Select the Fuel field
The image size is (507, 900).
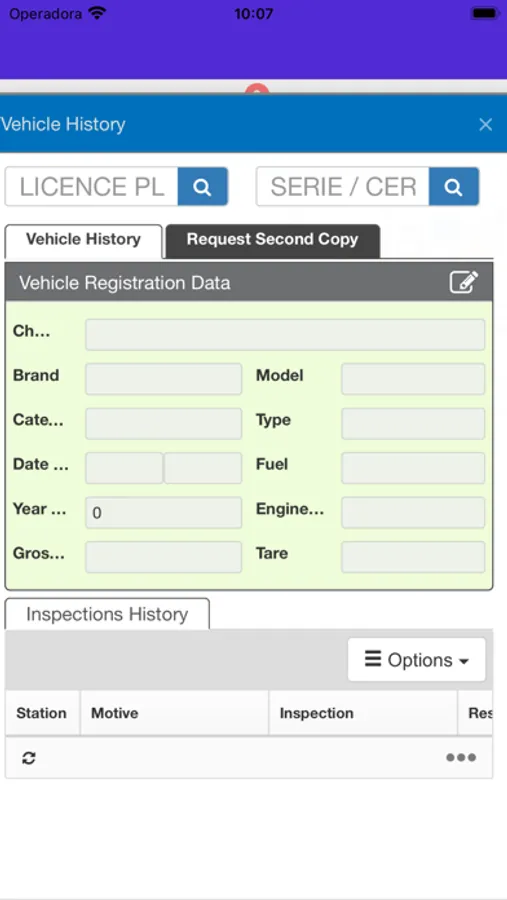pos(413,468)
